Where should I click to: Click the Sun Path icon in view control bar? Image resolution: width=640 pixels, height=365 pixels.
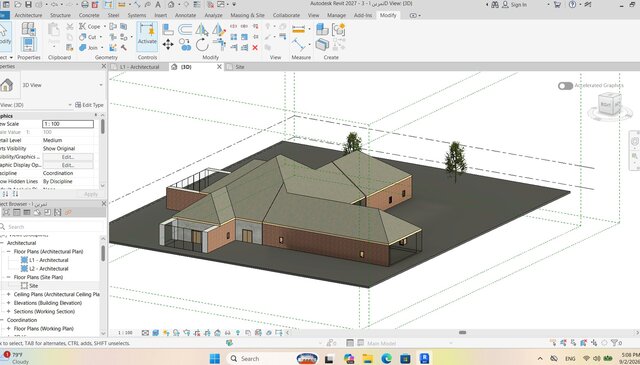click(166, 333)
